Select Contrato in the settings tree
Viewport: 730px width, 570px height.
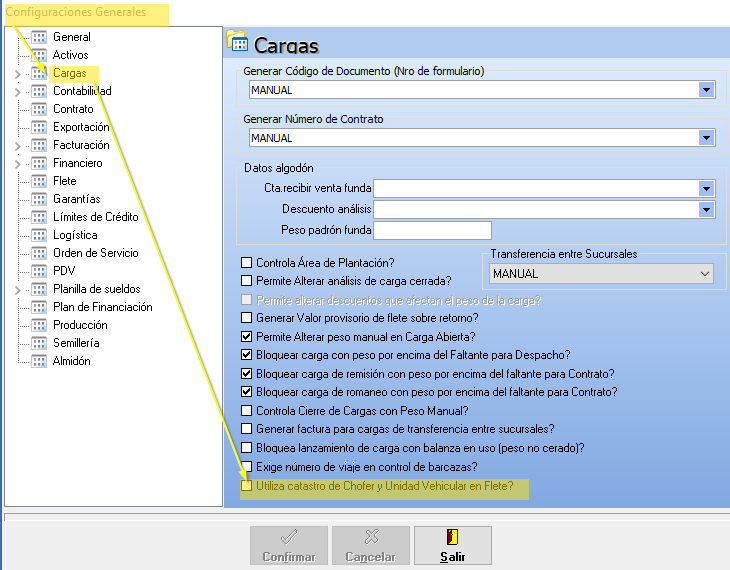pos(73,109)
